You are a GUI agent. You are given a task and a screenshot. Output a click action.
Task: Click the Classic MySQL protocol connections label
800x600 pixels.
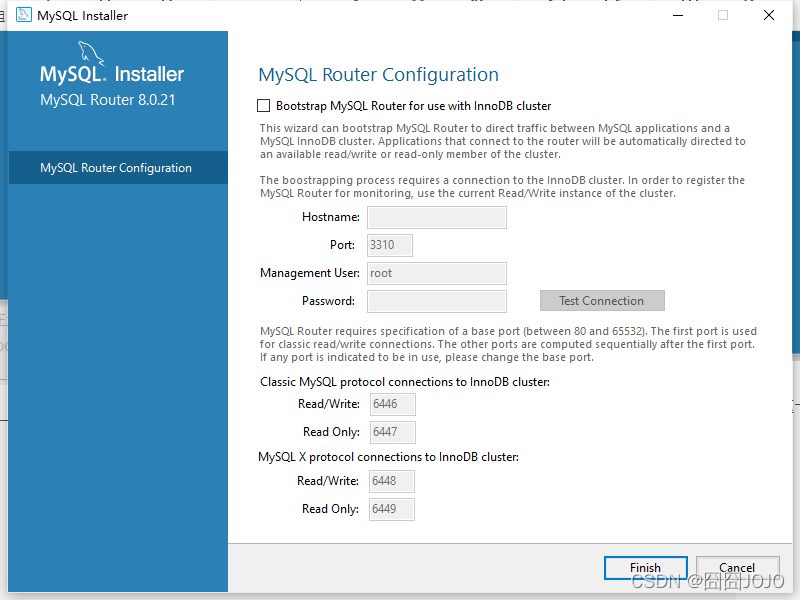tap(405, 382)
